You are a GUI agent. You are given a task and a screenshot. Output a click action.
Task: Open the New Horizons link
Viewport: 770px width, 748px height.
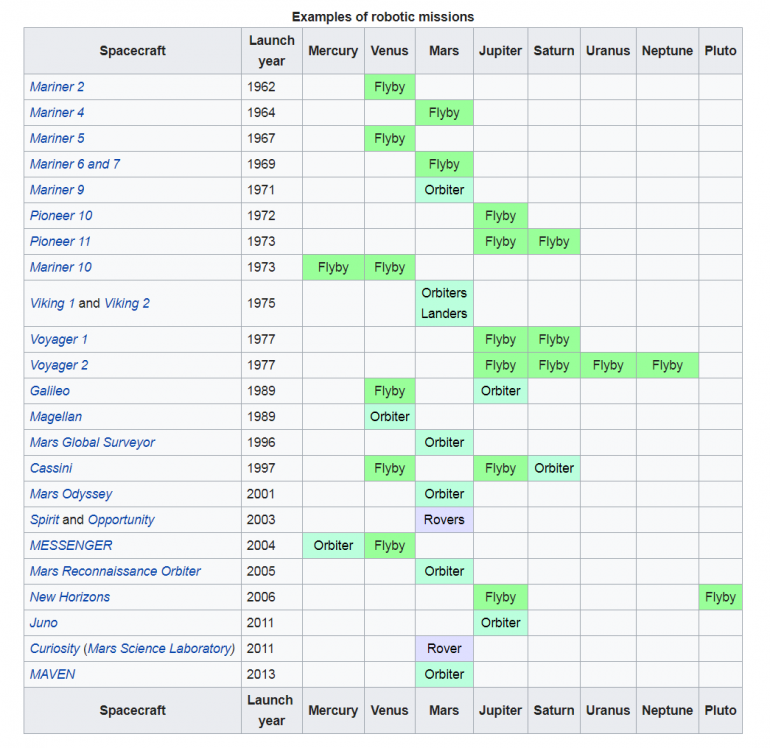click(70, 597)
